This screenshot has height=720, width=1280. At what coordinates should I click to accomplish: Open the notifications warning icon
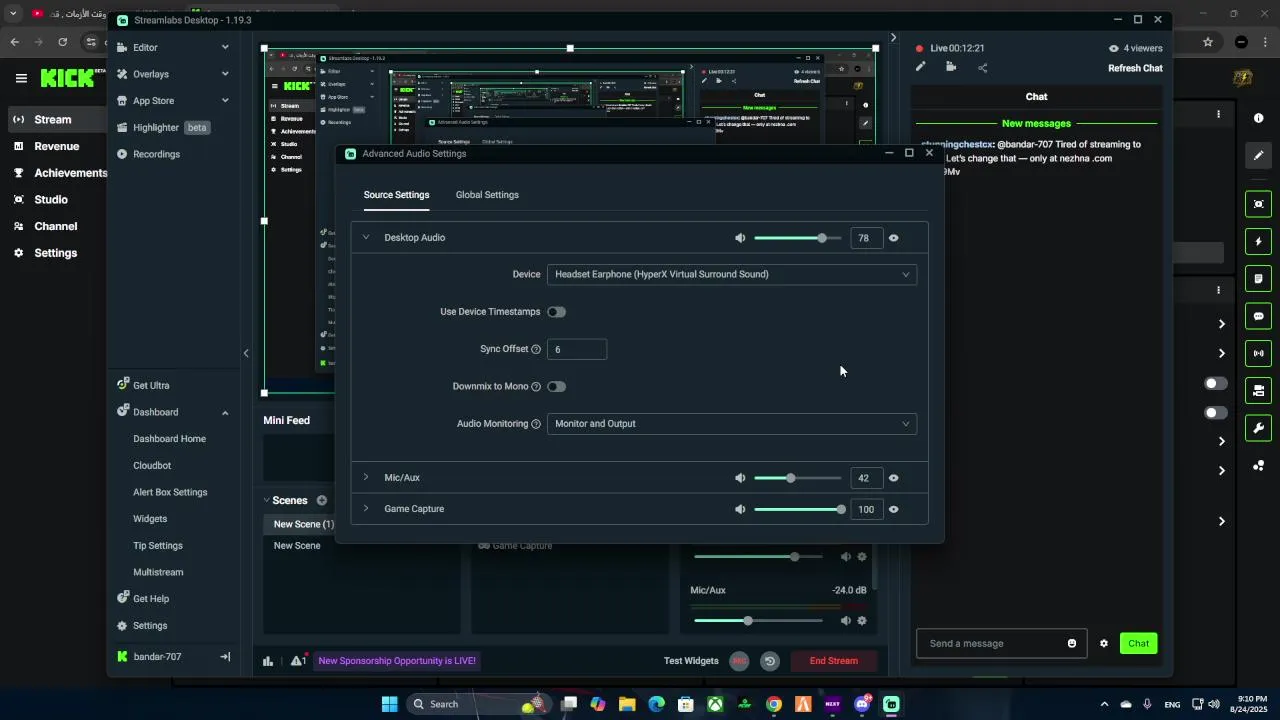click(297, 661)
